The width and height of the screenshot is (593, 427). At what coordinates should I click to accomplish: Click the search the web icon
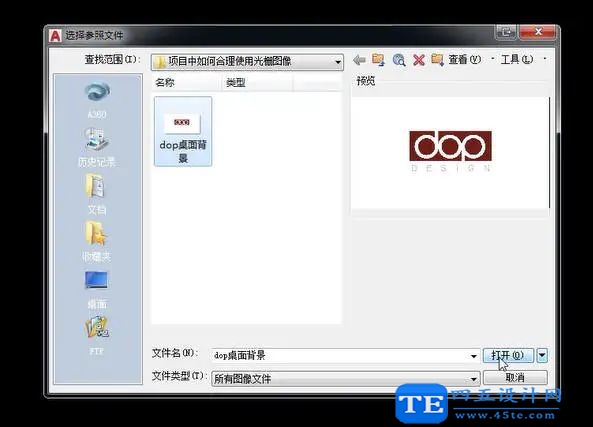tap(399, 60)
